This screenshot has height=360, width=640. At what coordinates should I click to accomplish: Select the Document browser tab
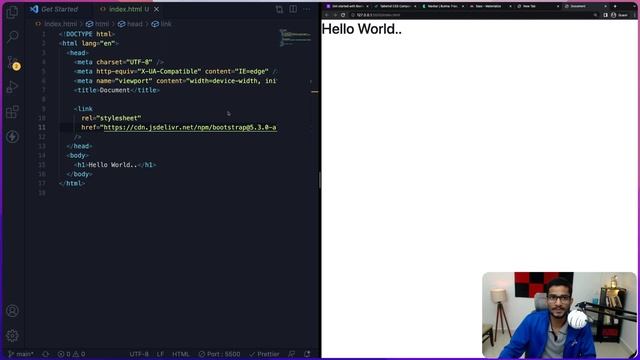[586, 7]
